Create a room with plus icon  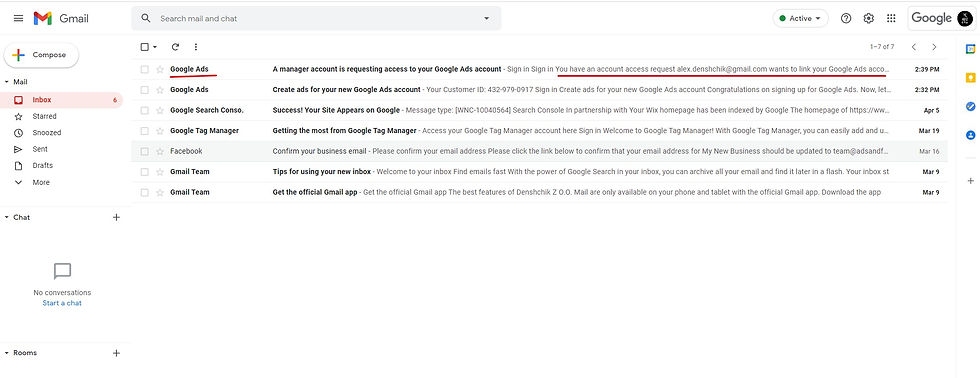pos(116,353)
